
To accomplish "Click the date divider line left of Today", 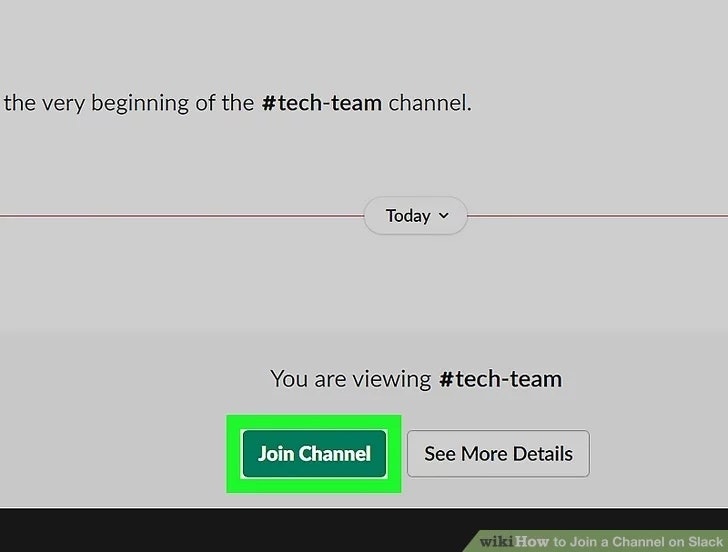I will (x=182, y=215).
